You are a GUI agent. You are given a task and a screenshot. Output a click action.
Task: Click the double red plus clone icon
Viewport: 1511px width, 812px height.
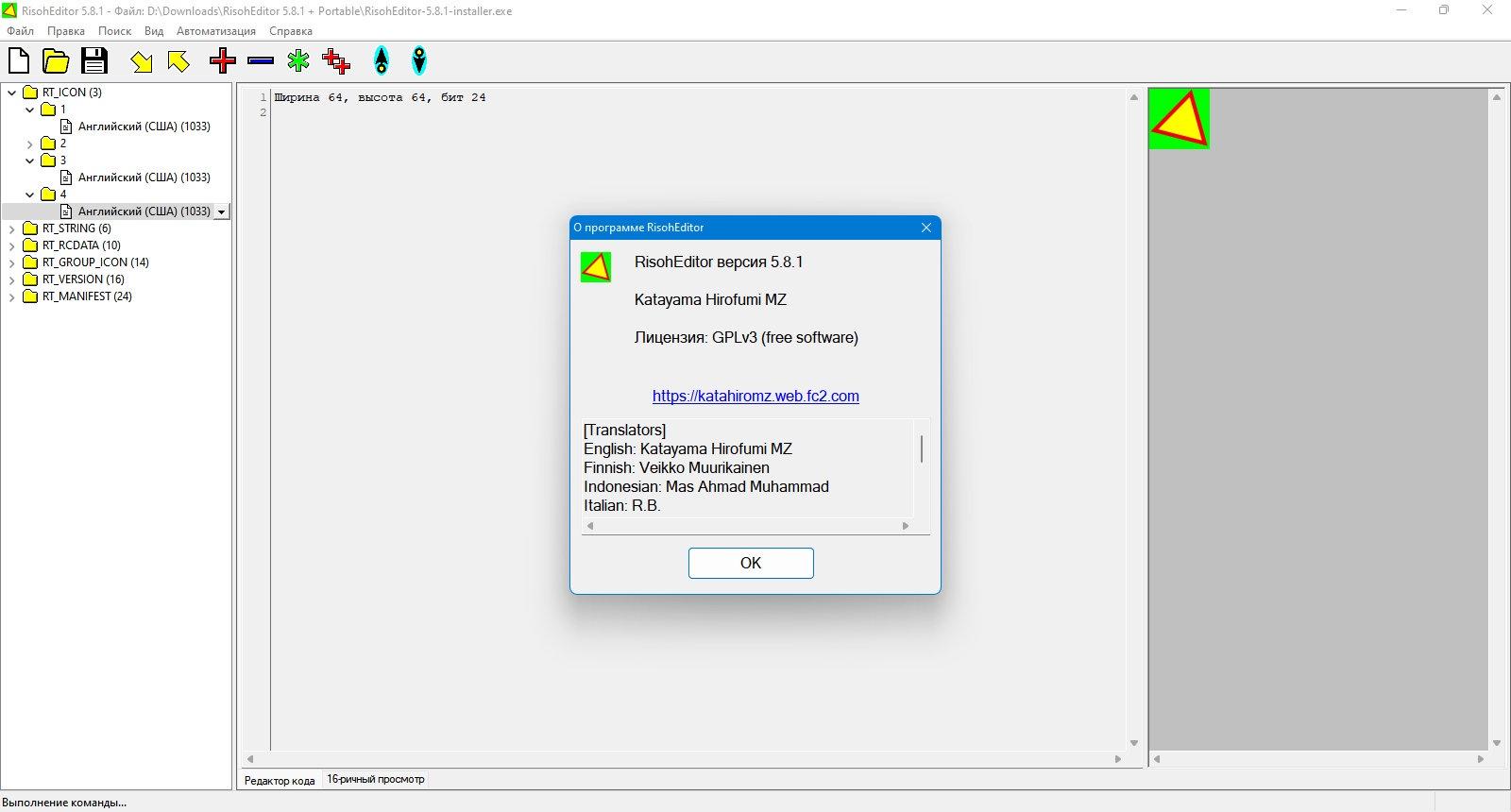click(x=336, y=61)
